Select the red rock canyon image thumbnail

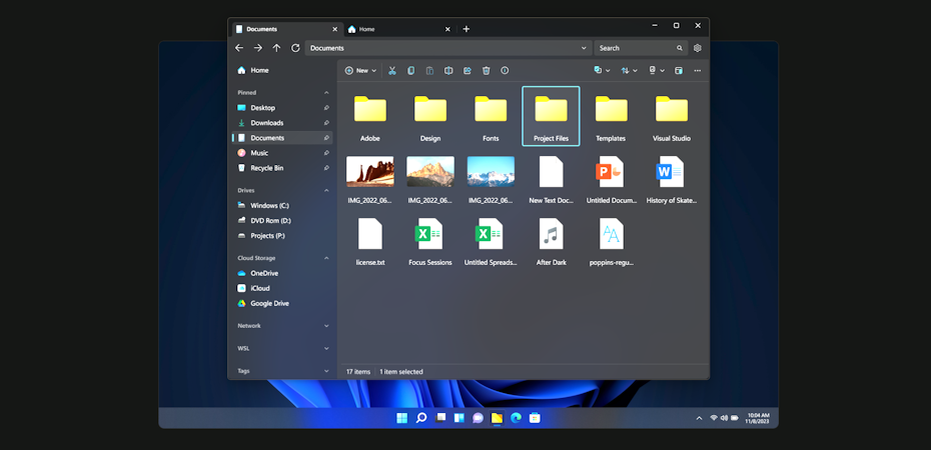coord(370,172)
